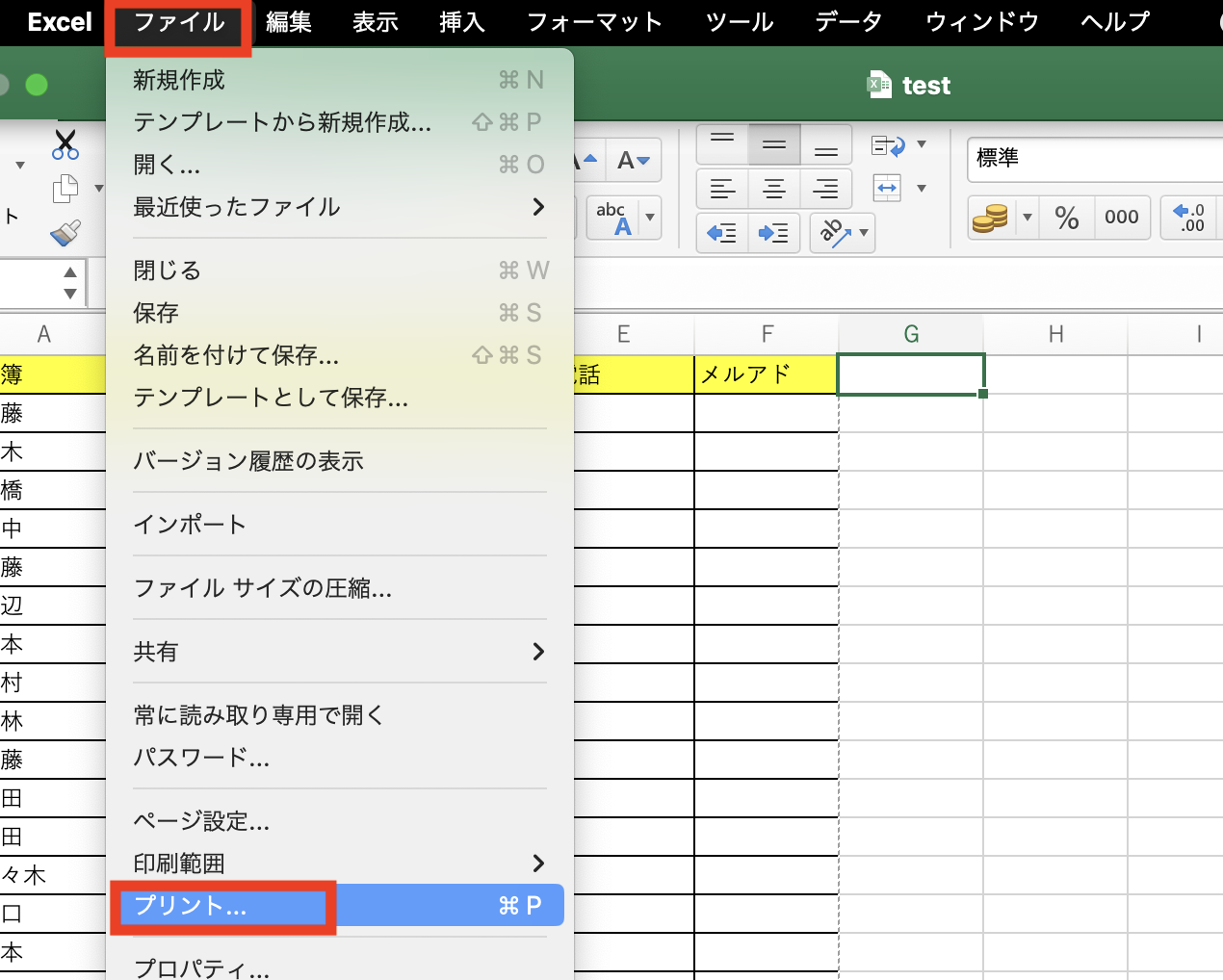This screenshot has width=1223, height=980.
Task: Open the データ menu
Action: (x=848, y=21)
